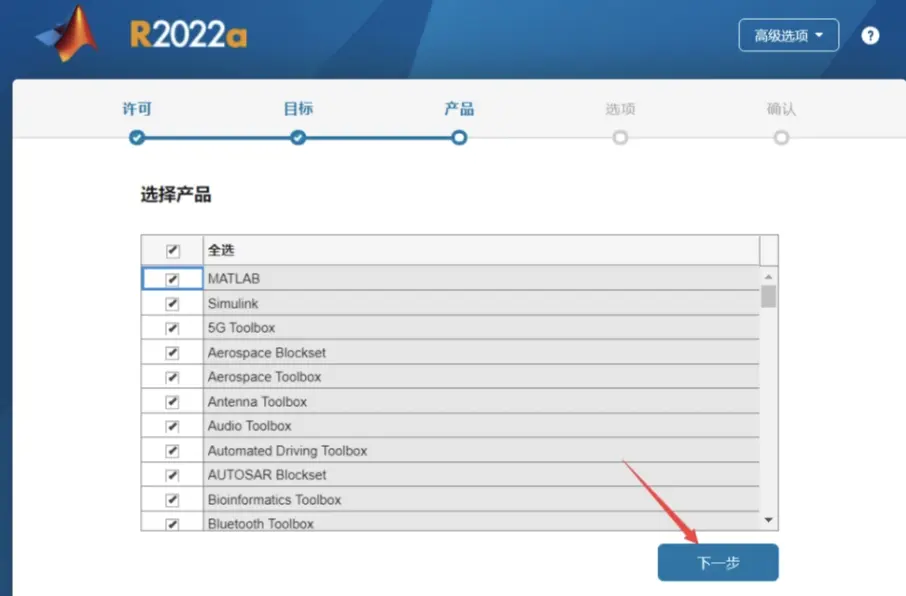Toggle the Bluetooth Toolbox checkbox

click(x=172, y=524)
